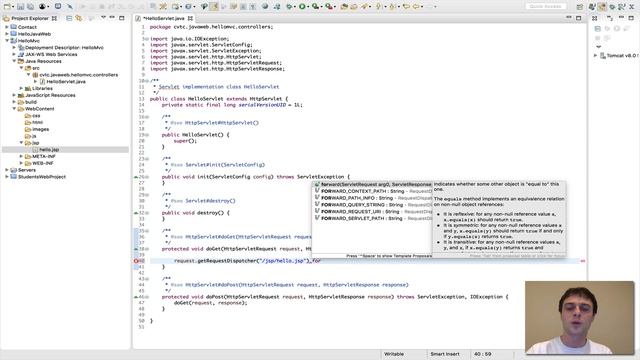Image resolution: width=640 pixels, height=360 pixels.
Task: Click the External Tools run icon
Action: [329, 7]
